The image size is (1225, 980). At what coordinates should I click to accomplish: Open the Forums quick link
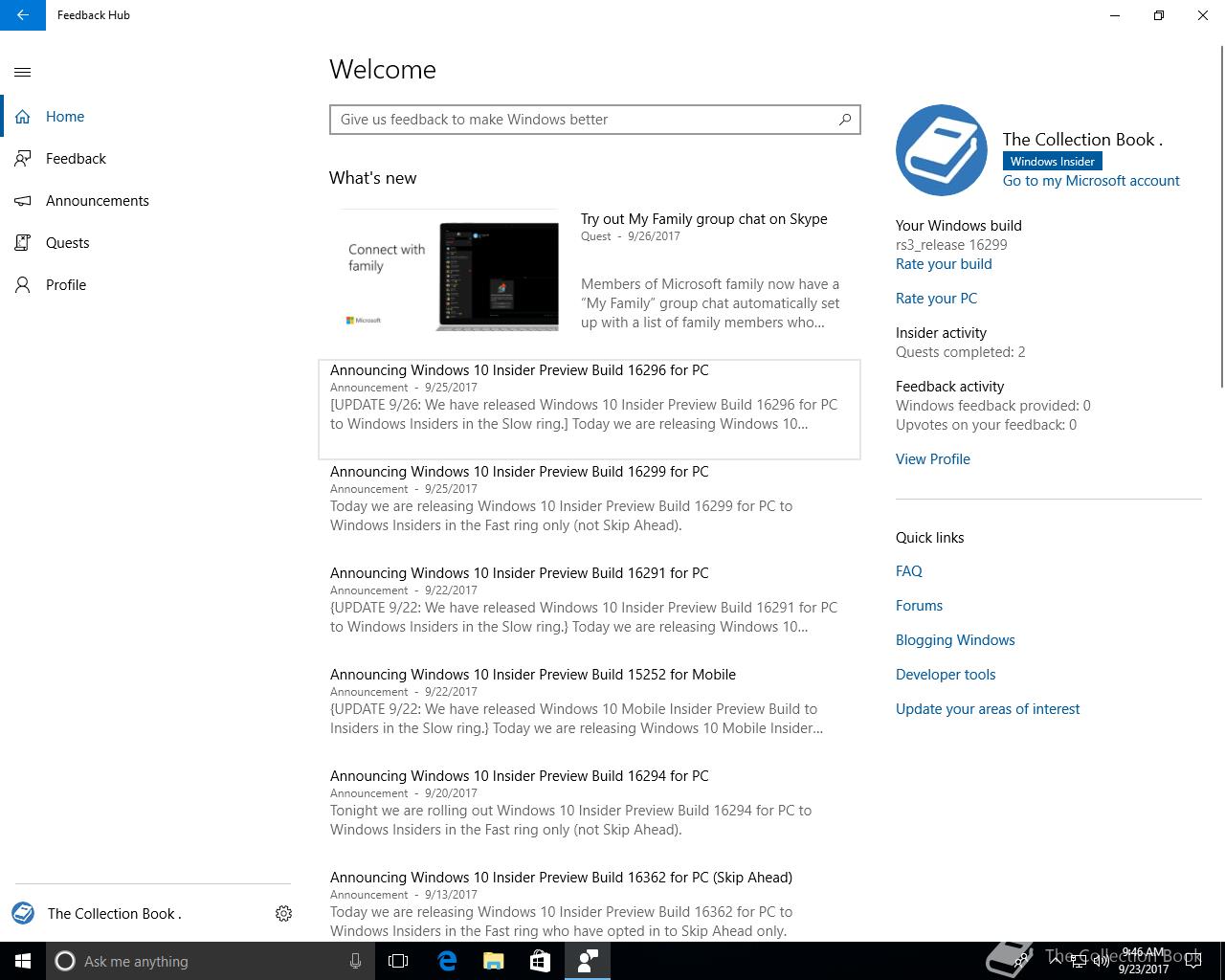click(x=919, y=606)
